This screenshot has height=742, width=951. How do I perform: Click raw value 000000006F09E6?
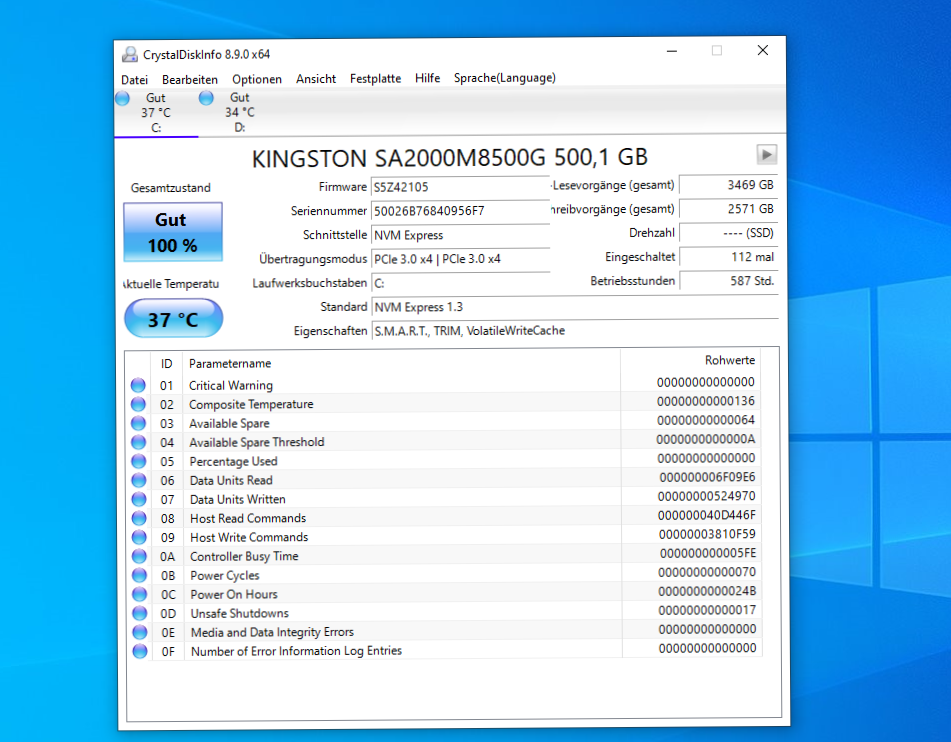(707, 477)
